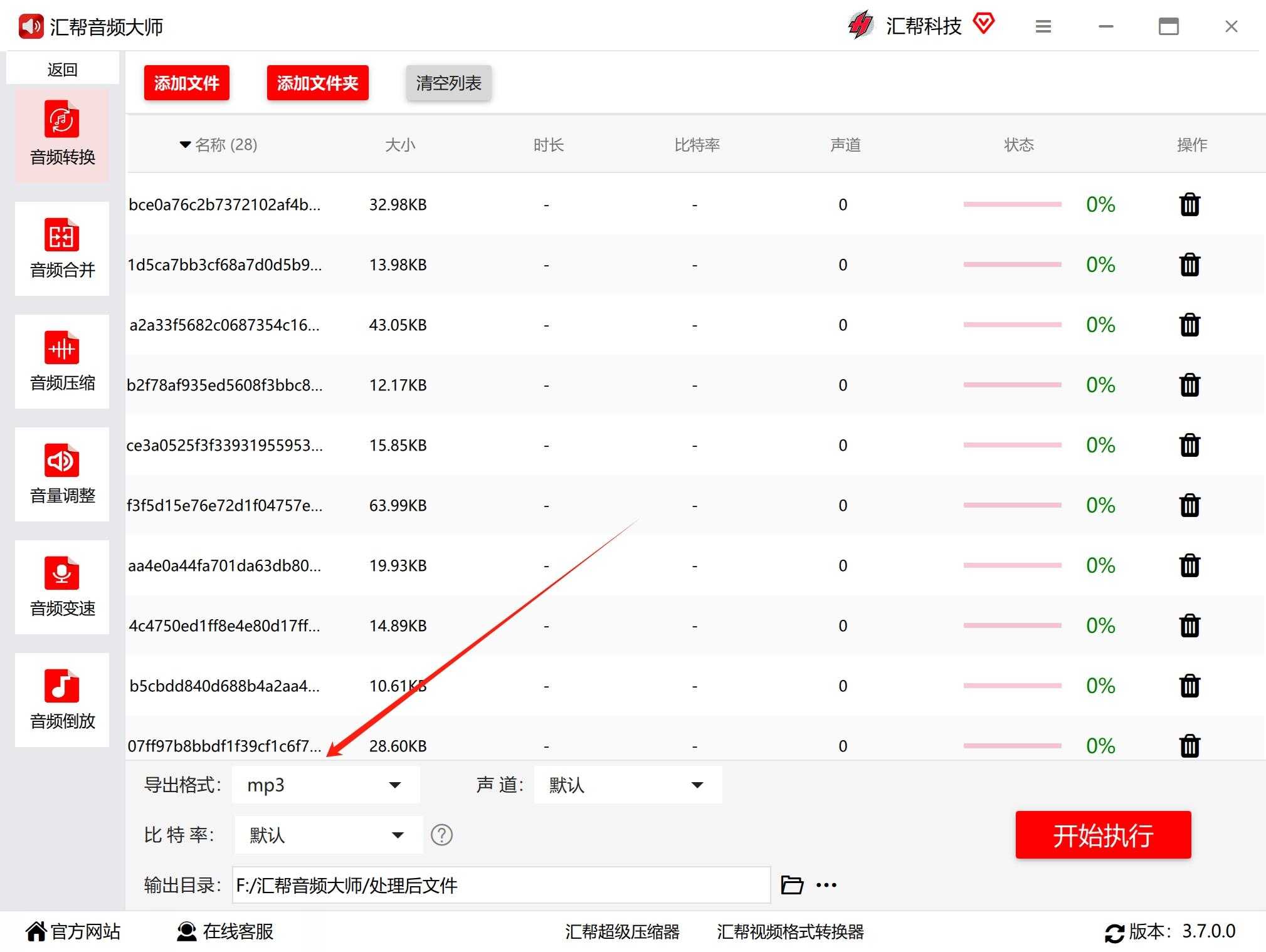1266x952 pixels.
Task: Open the 导出格式 mp3 format dropdown
Action: tap(325, 785)
